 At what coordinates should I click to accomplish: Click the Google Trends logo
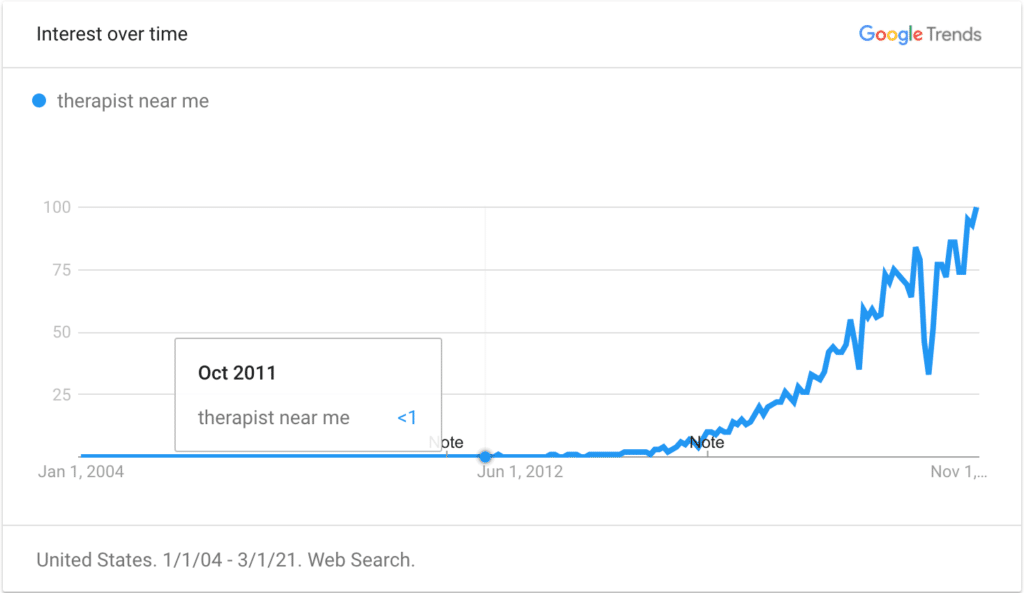pyautogui.click(x=920, y=34)
